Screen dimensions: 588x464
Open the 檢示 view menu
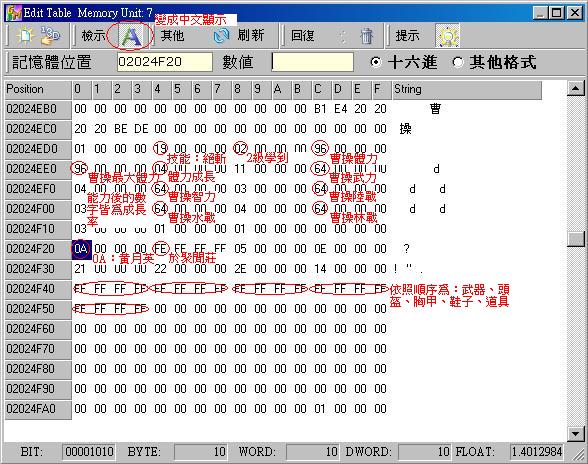93,36
